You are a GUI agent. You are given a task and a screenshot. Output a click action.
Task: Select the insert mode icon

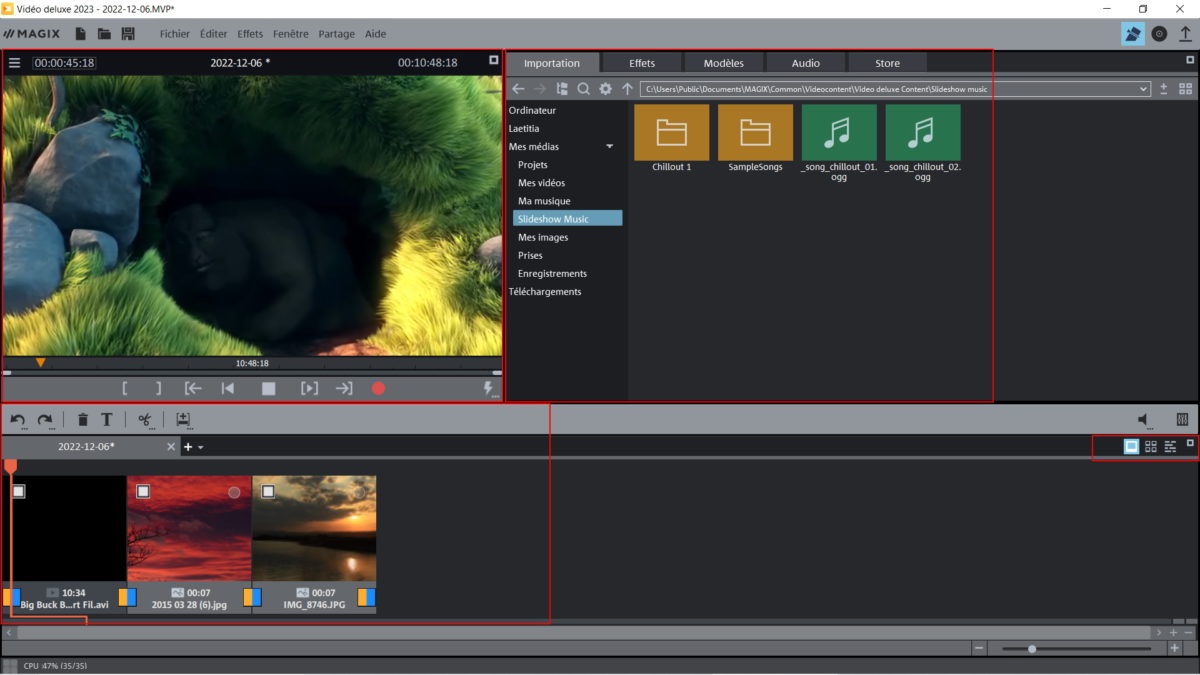tap(183, 420)
